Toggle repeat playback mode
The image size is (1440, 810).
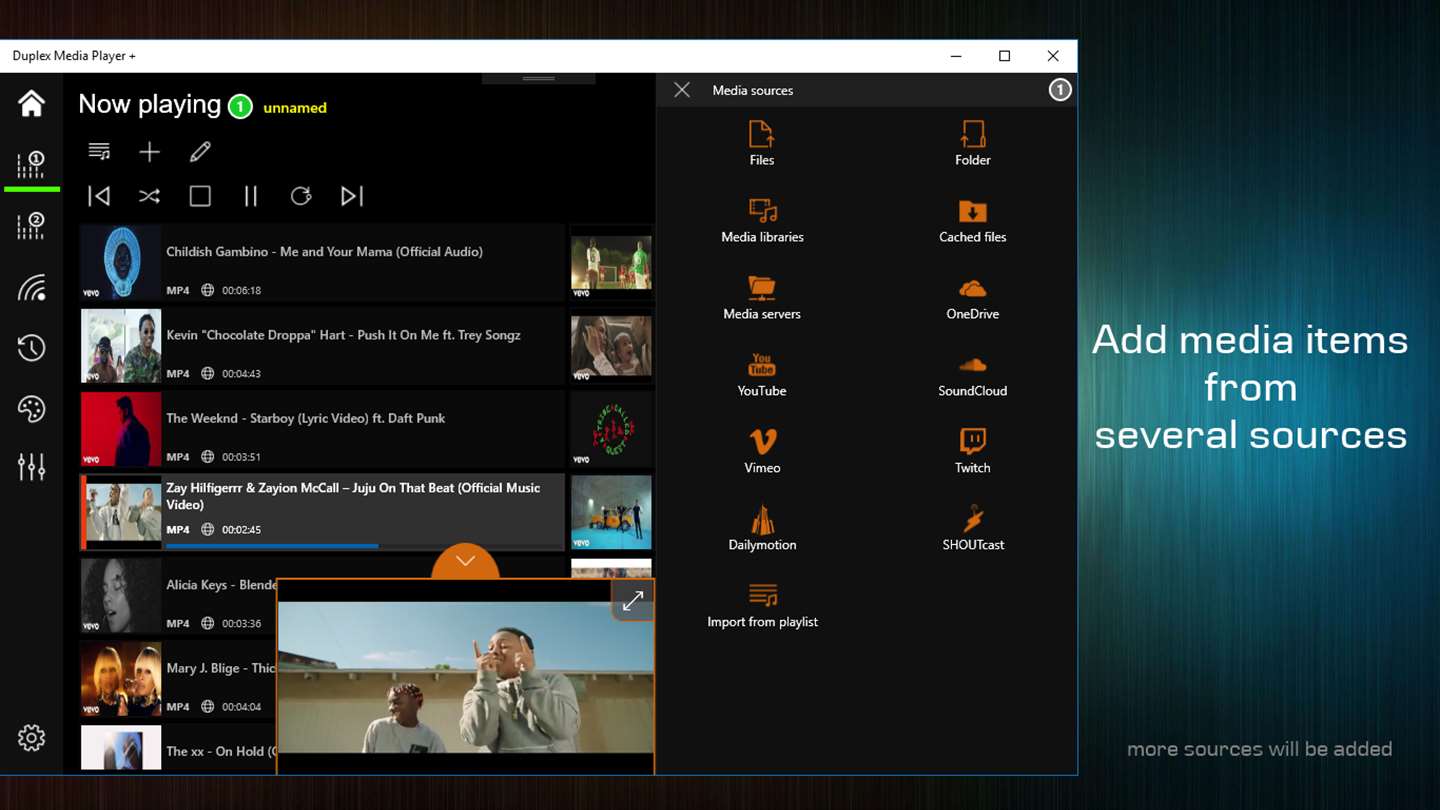tap(301, 196)
